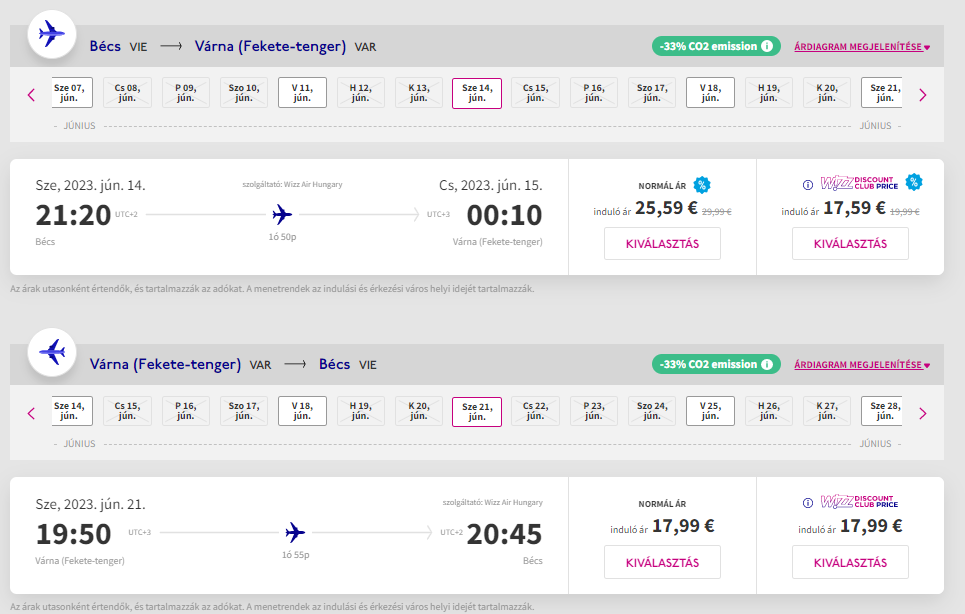
Task: Select V 11, jún. outbound date tab
Action: click(302, 93)
